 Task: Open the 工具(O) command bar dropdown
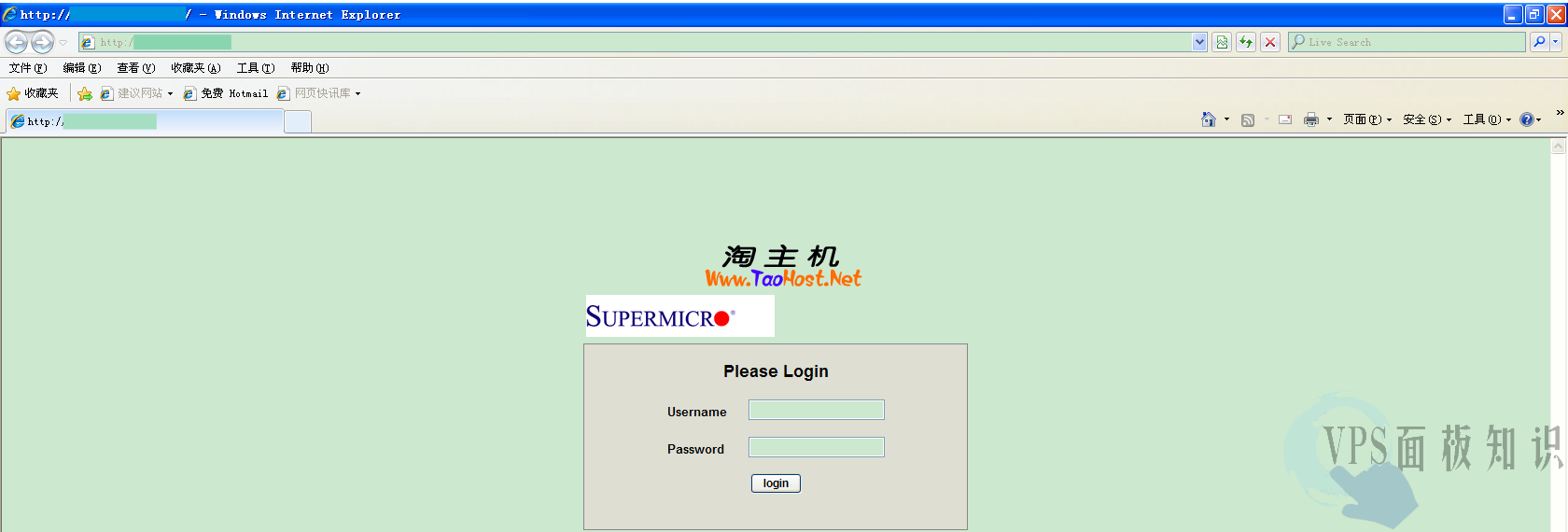click(x=1487, y=119)
